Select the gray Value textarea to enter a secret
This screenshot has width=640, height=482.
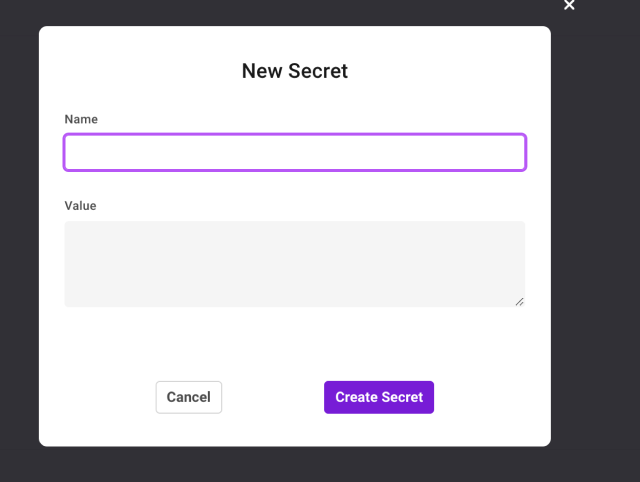[x=295, y=264]
